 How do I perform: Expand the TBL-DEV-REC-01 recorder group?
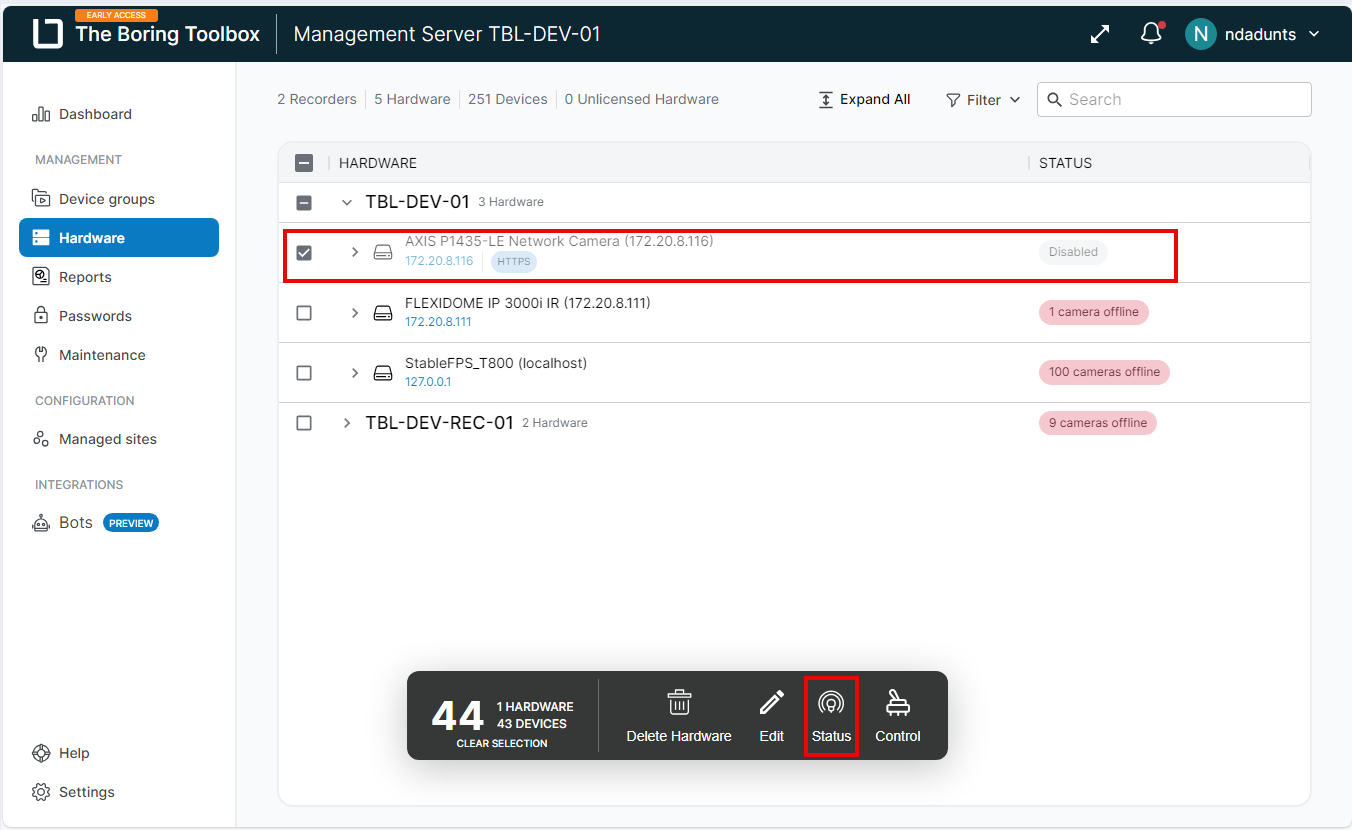[x=347, y=423]
